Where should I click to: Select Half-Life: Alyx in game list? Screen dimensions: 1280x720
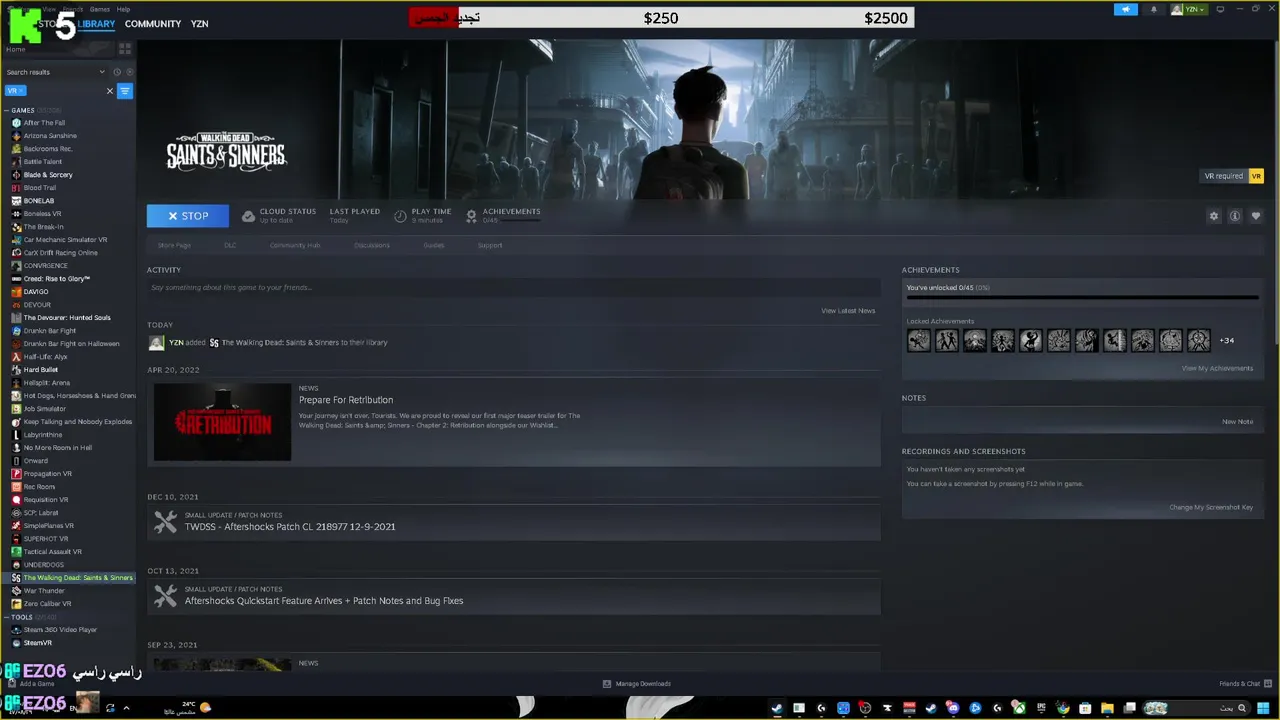(45, 357)
